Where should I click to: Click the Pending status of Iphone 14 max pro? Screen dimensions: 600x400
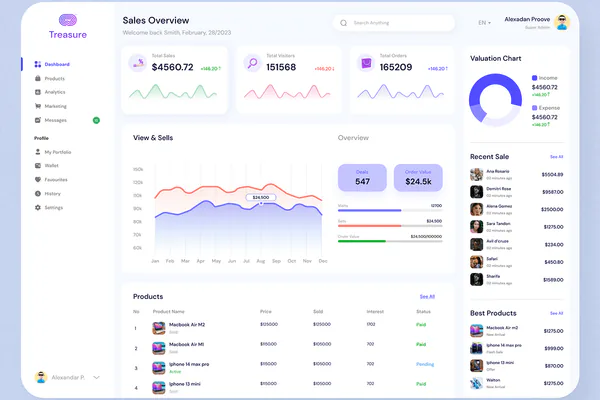pyautogui.click(x=425, y=364)
